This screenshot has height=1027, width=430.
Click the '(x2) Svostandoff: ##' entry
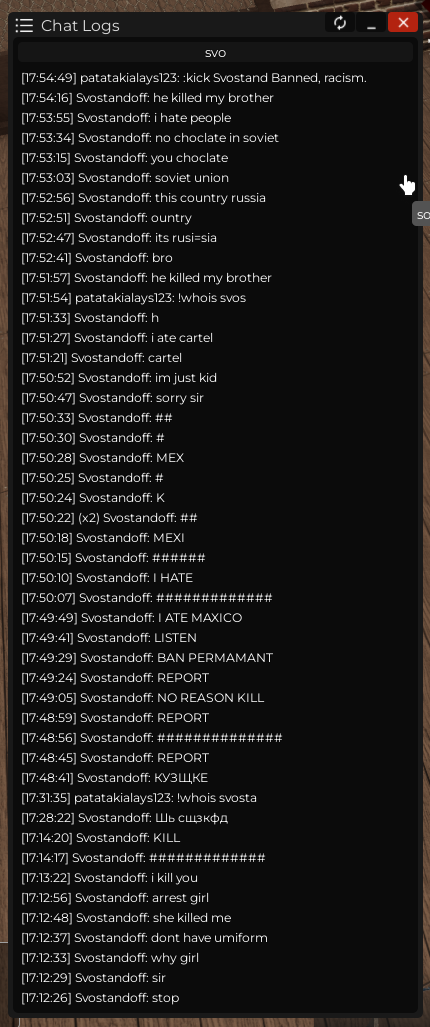109,518
